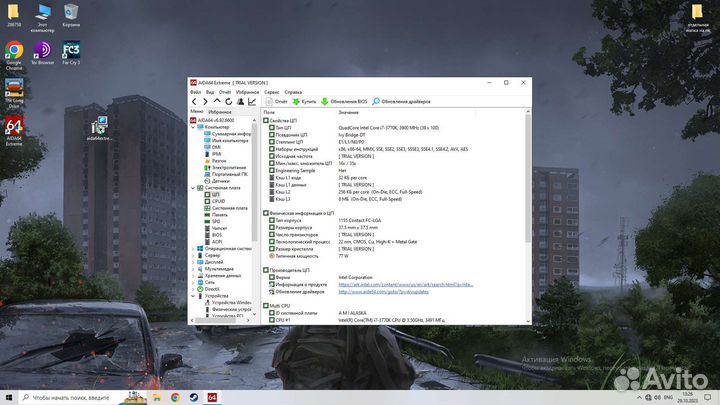
Task: Click the Купить buy toolbar button
Action: click(x=304, y=101)
